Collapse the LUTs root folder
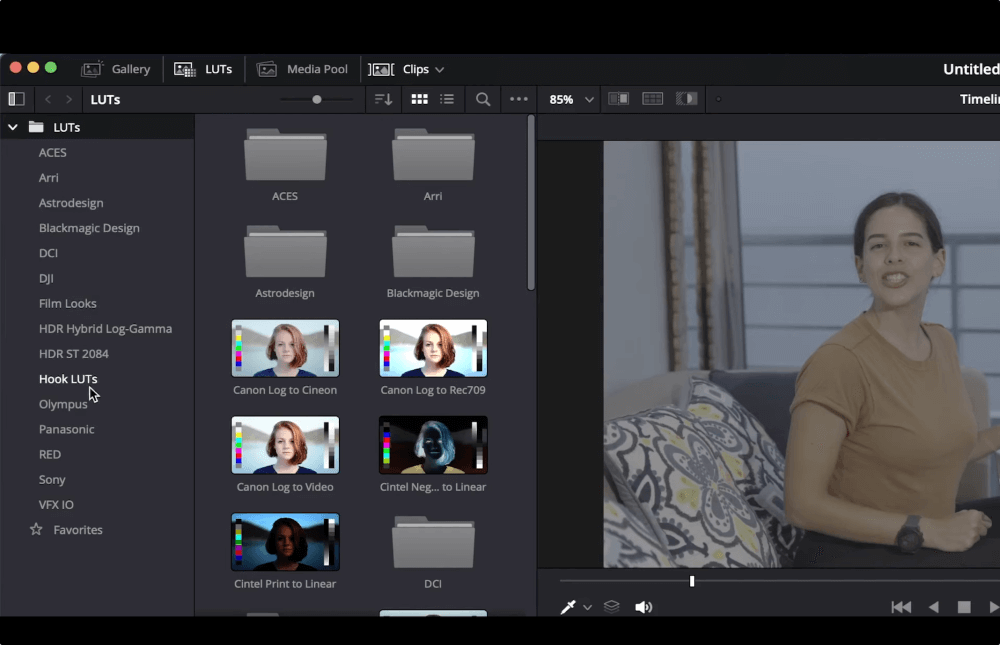 point(13,127)
